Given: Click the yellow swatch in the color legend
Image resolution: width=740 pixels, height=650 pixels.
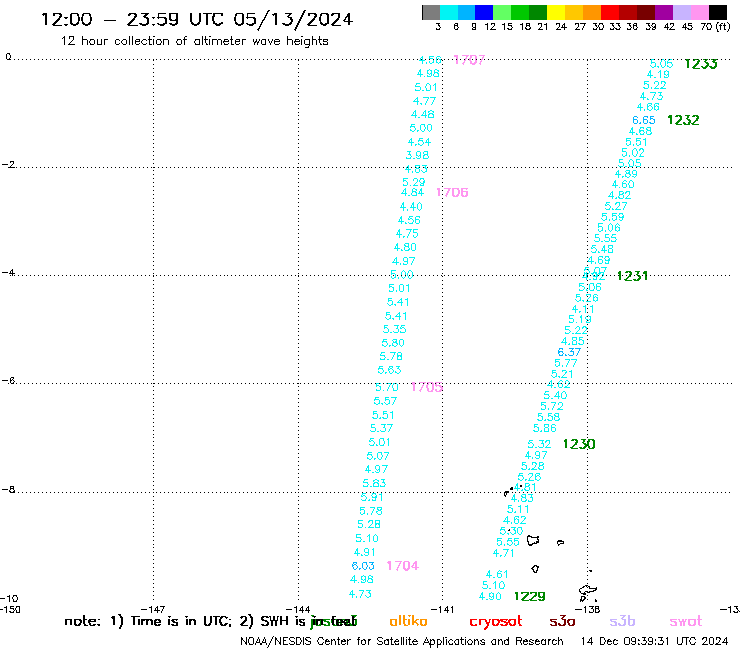Looking at the screenshot, I should pyautogui.click(x=556, y=12).
